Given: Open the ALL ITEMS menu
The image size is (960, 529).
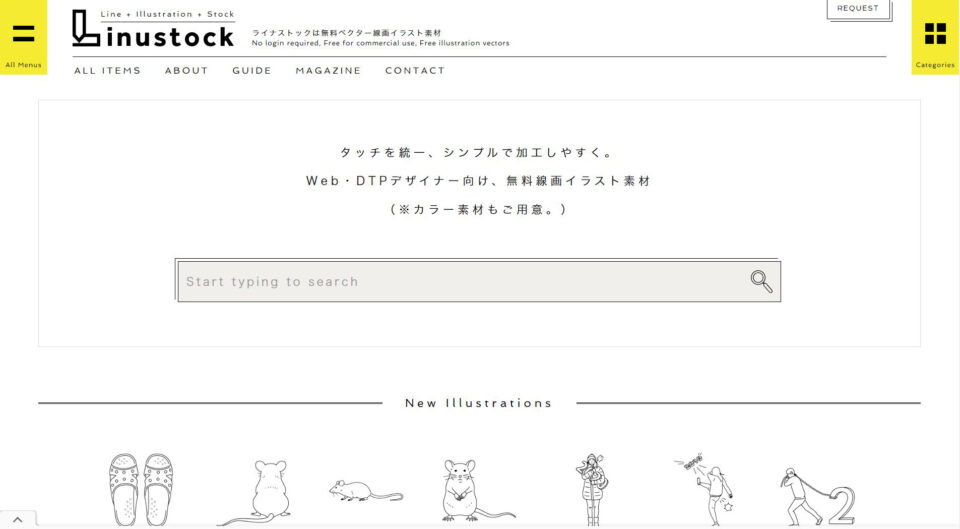Looking at the screenshot, I should [x=108, y=70].
